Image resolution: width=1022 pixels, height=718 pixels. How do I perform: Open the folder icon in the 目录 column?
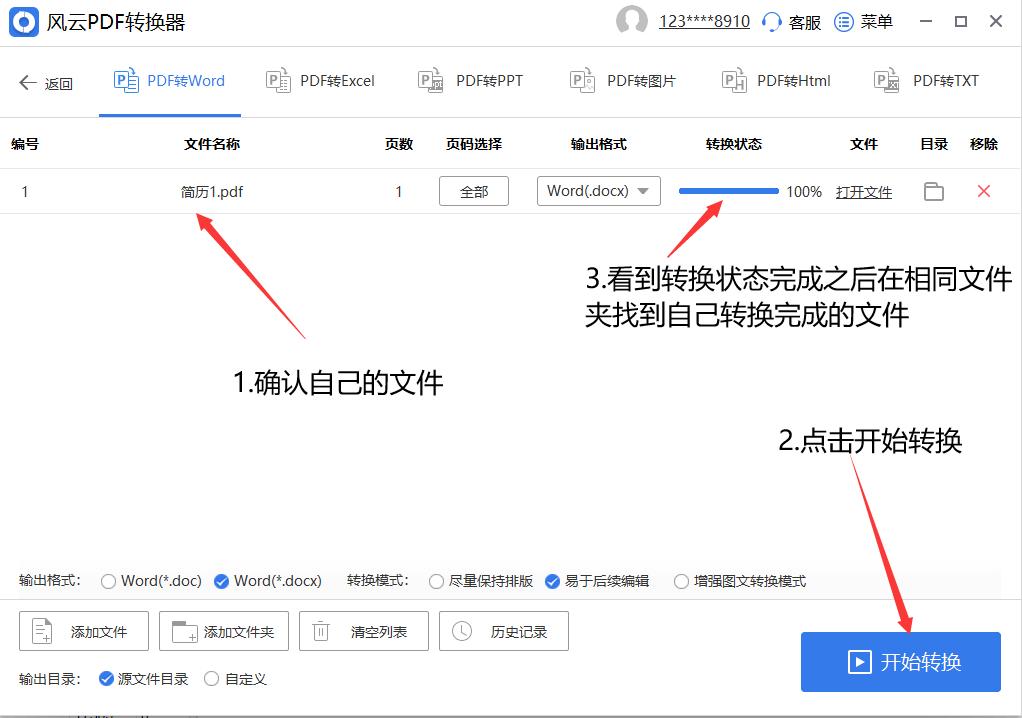[934, 191]
